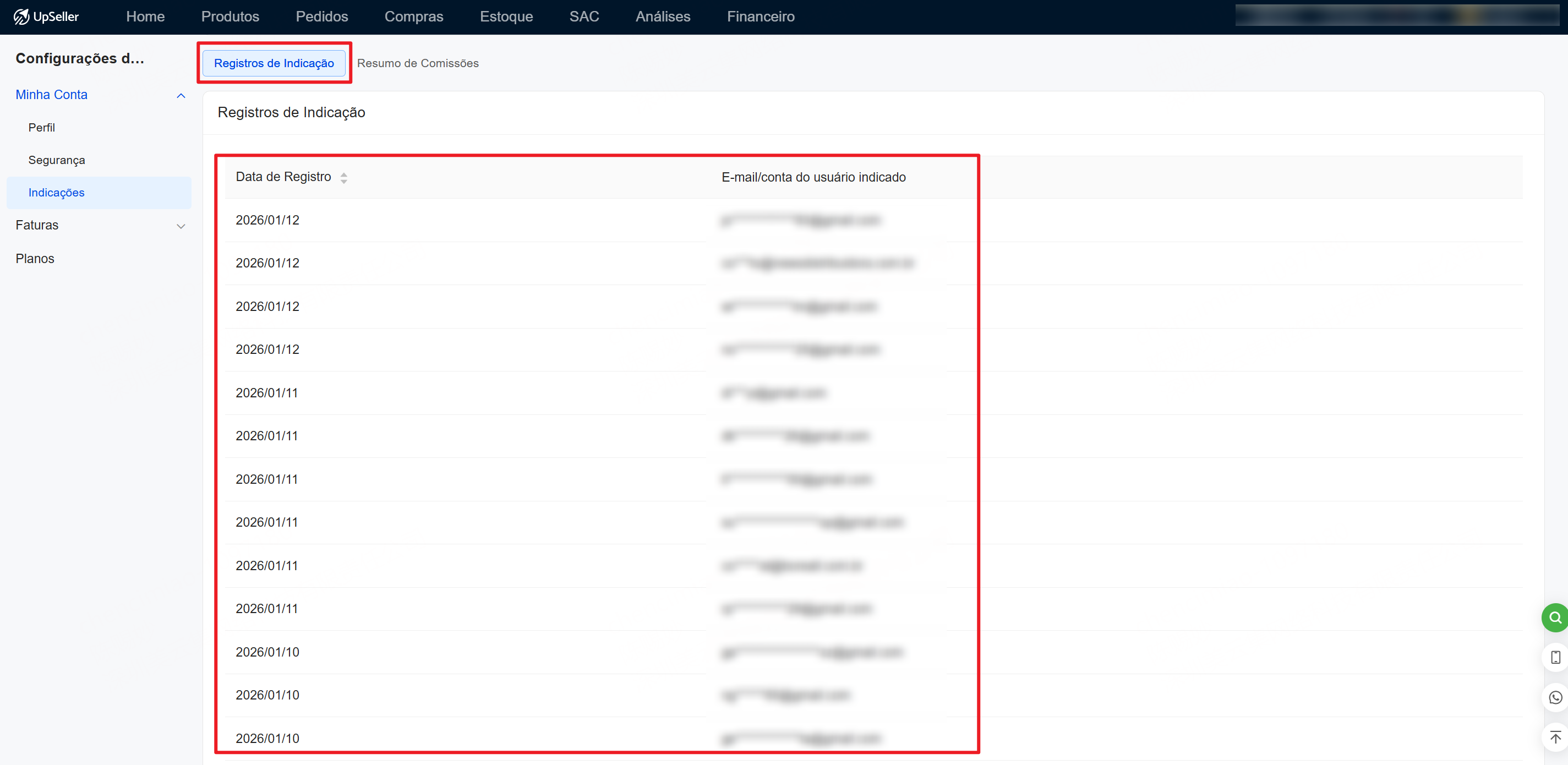
Task: Open the green search floating button
Action: [1555, 618]
